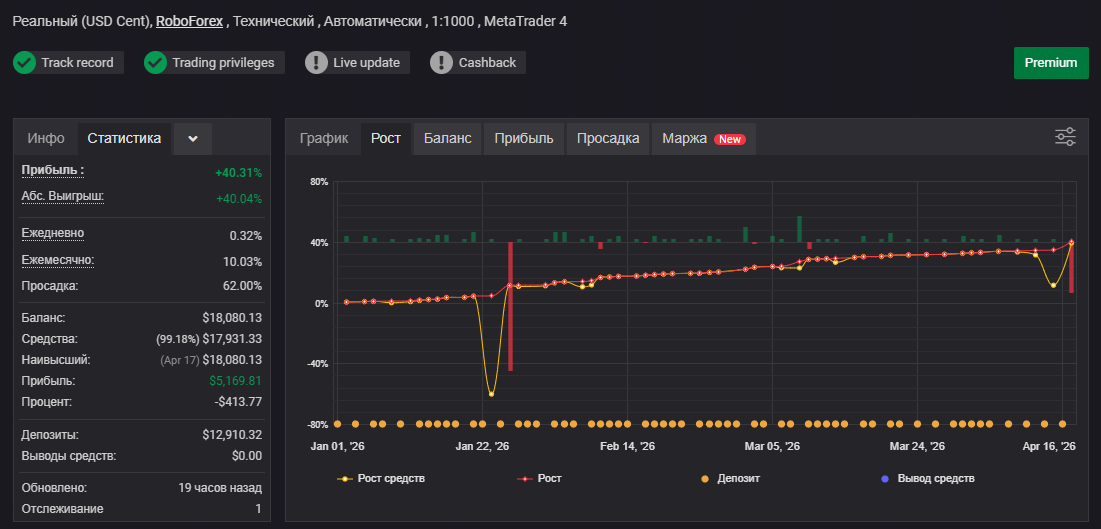
Task: Click the 0.32% daily value
Action: pyautogui.click(x=246, y=235)
